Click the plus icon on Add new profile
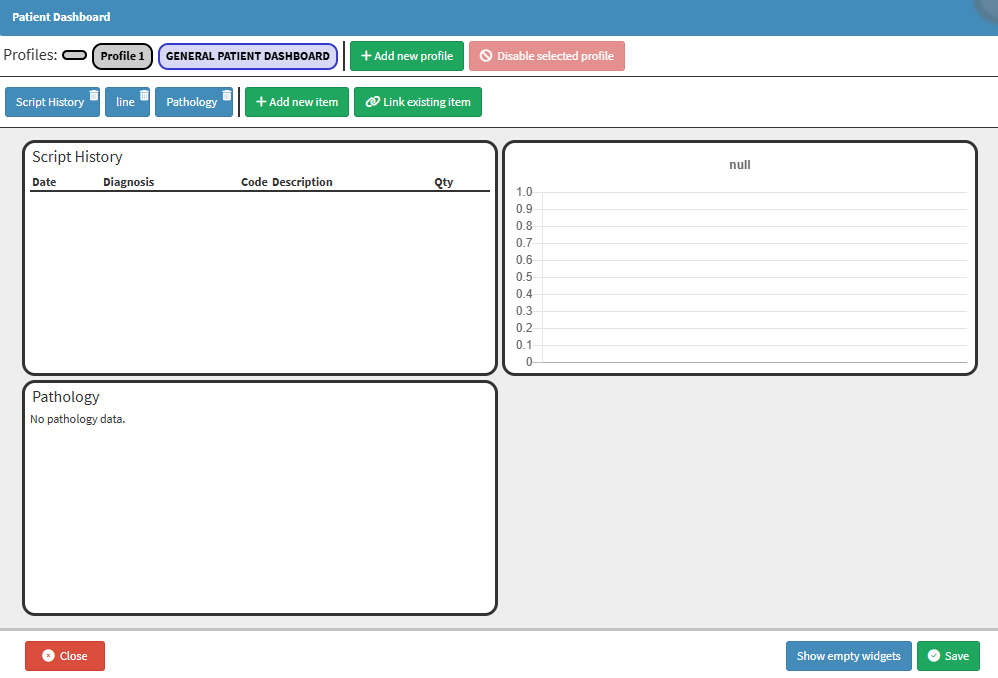 tap(366, 56)
